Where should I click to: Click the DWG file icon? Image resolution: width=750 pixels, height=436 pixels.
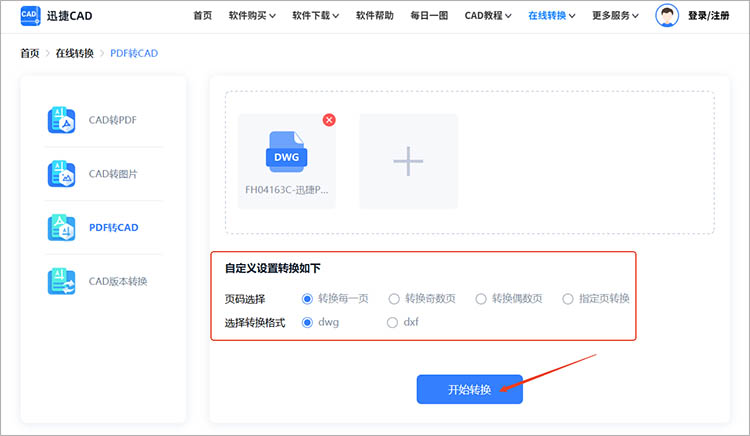pyautogui.click(x=286, y=152)
